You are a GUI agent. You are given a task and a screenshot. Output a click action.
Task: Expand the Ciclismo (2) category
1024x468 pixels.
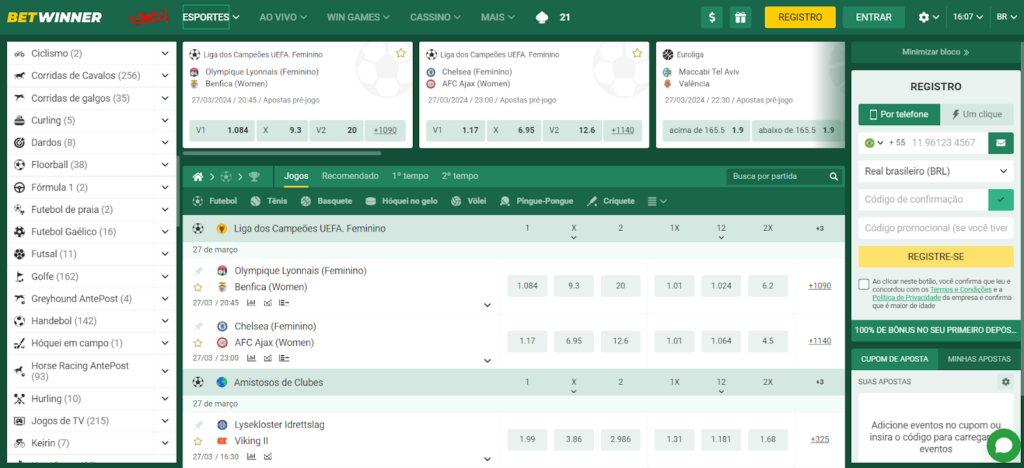[x=165, y=54]
